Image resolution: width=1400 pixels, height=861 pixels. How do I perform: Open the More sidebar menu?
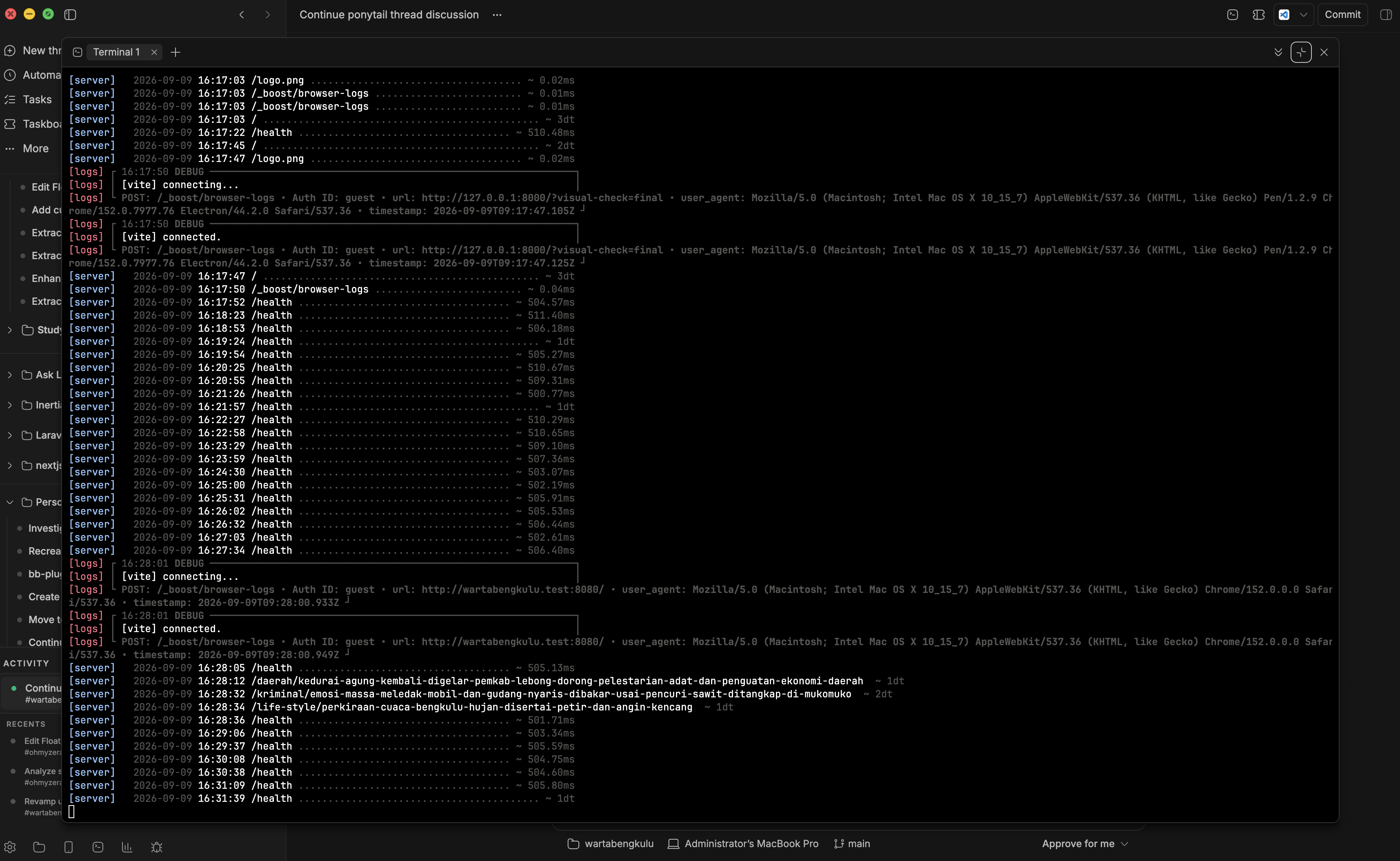pyautogui.click(x=27, y=149)
